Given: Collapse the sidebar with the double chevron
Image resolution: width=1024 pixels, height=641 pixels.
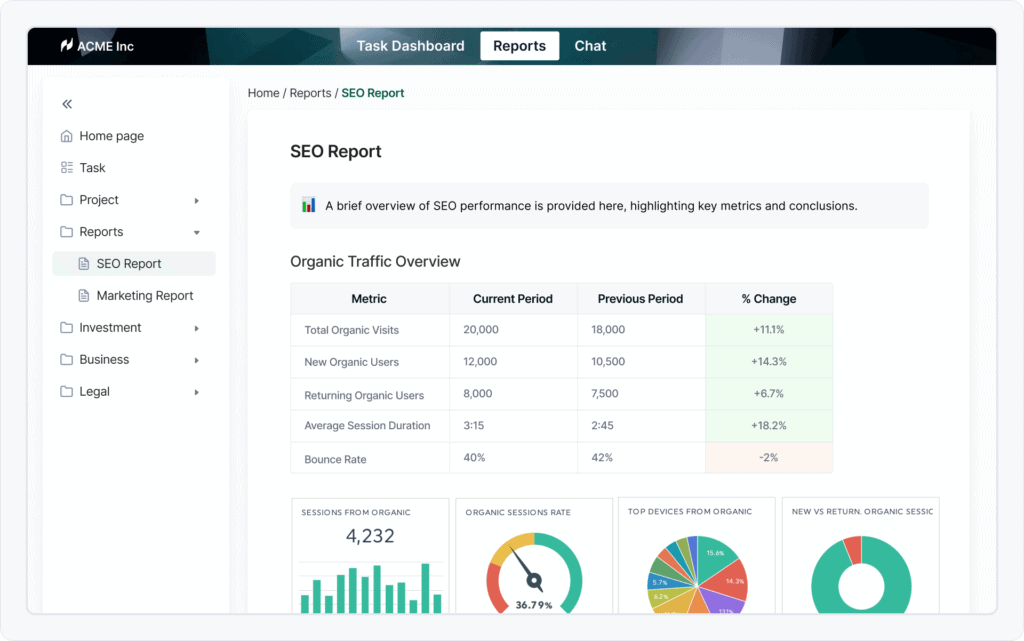Looking at the screenshot, I should (x=67, y=104).
